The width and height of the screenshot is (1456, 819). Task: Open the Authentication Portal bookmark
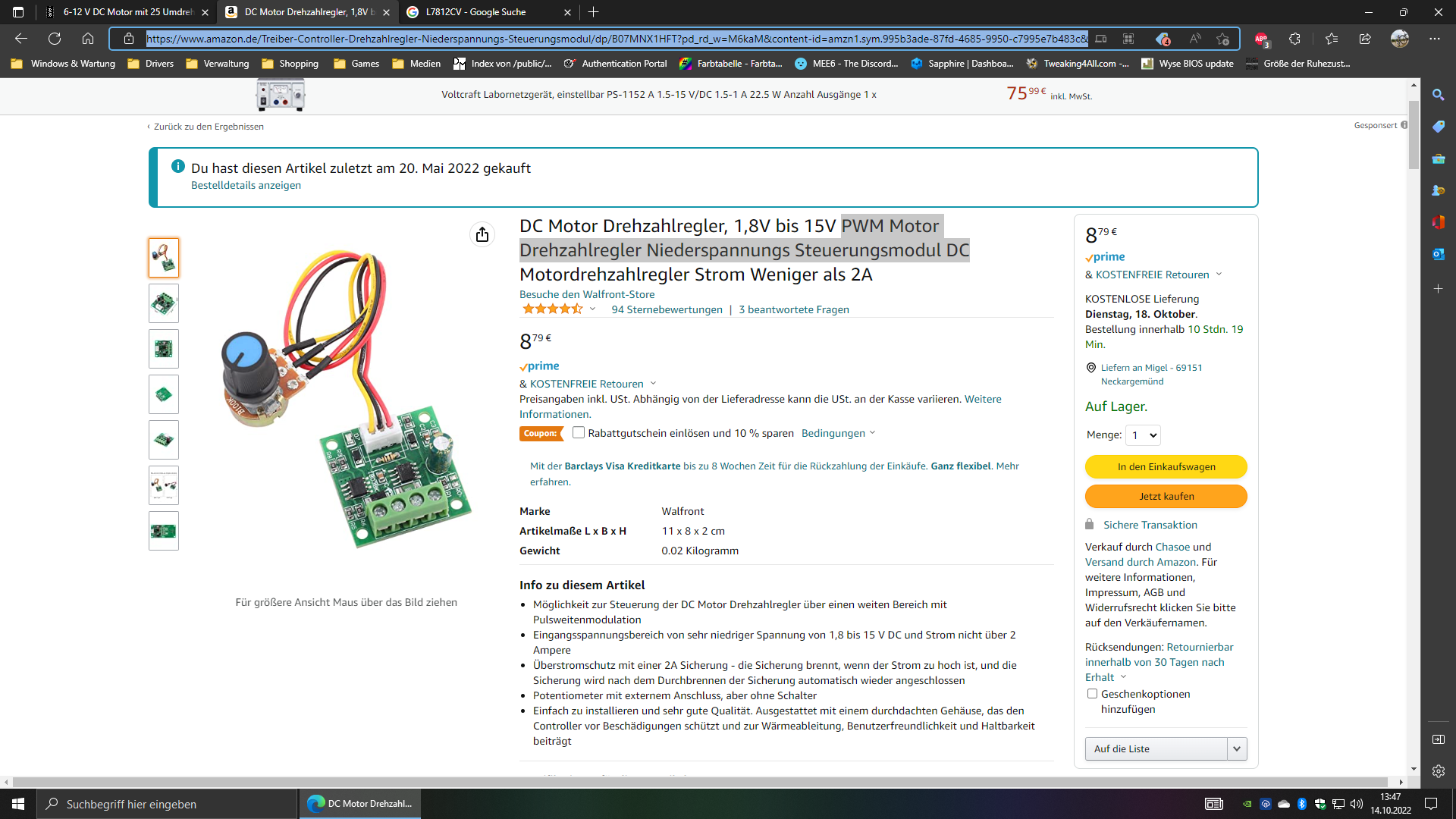[615, 64]
